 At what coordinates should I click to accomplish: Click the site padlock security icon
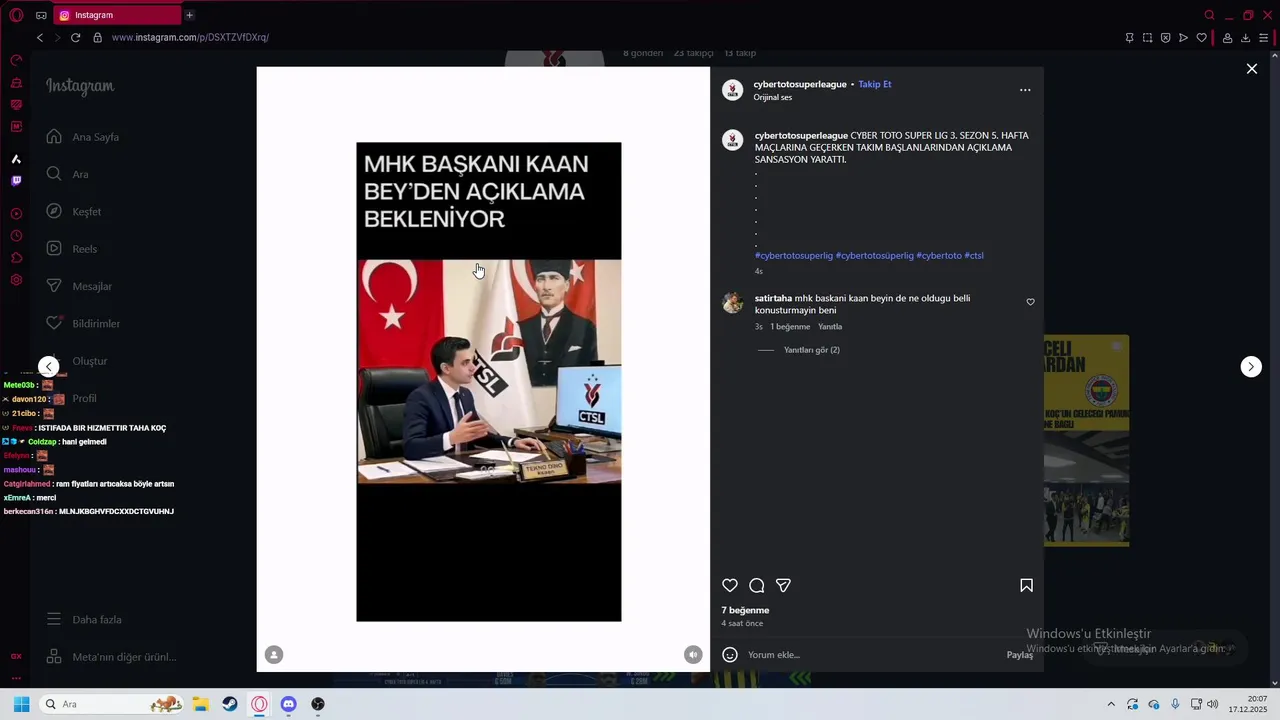click(97, 37)
